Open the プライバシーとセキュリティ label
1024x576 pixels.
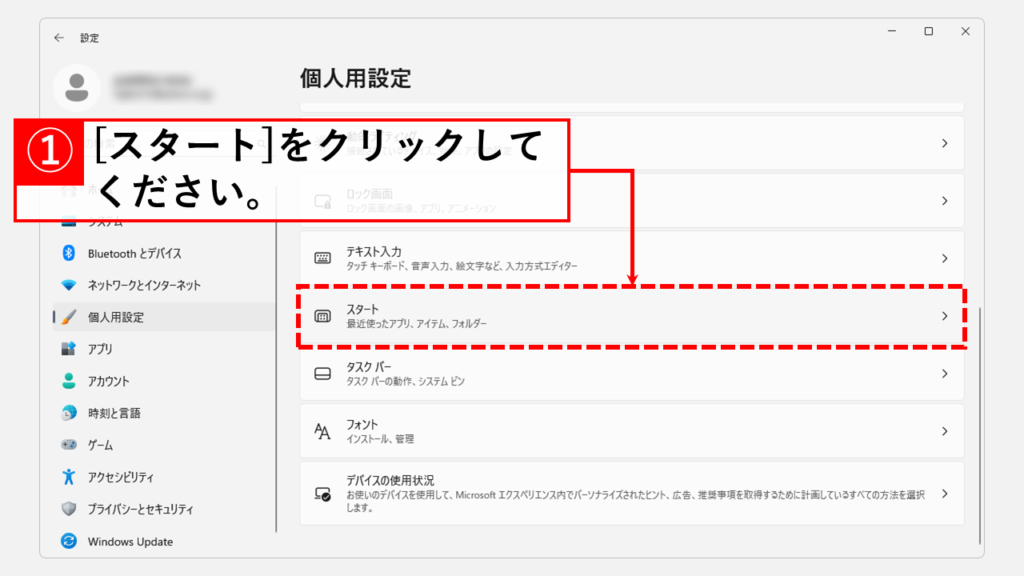click(140, 509)
